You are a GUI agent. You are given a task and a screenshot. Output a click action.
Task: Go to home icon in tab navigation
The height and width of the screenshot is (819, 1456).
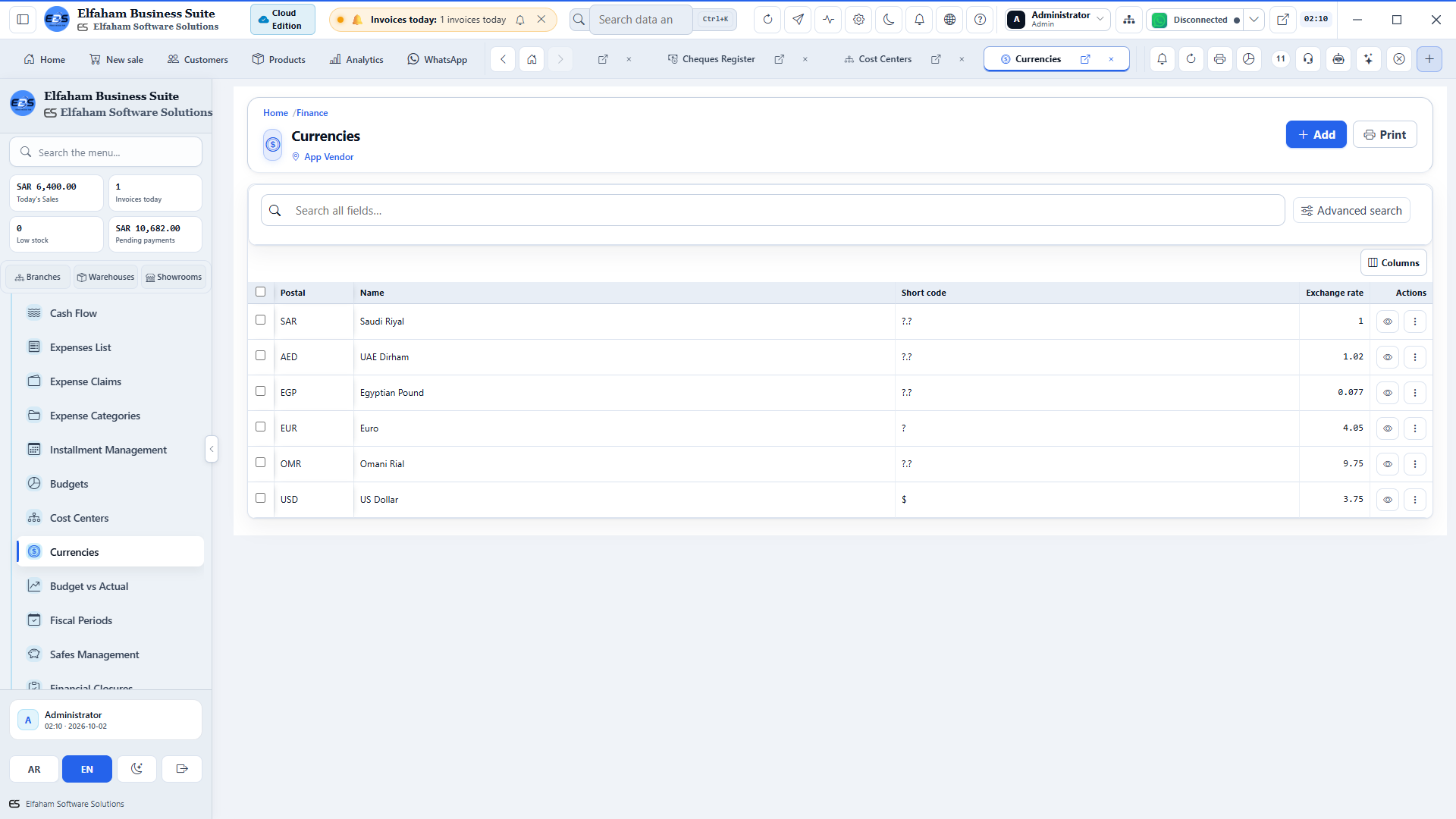point(532,59)
